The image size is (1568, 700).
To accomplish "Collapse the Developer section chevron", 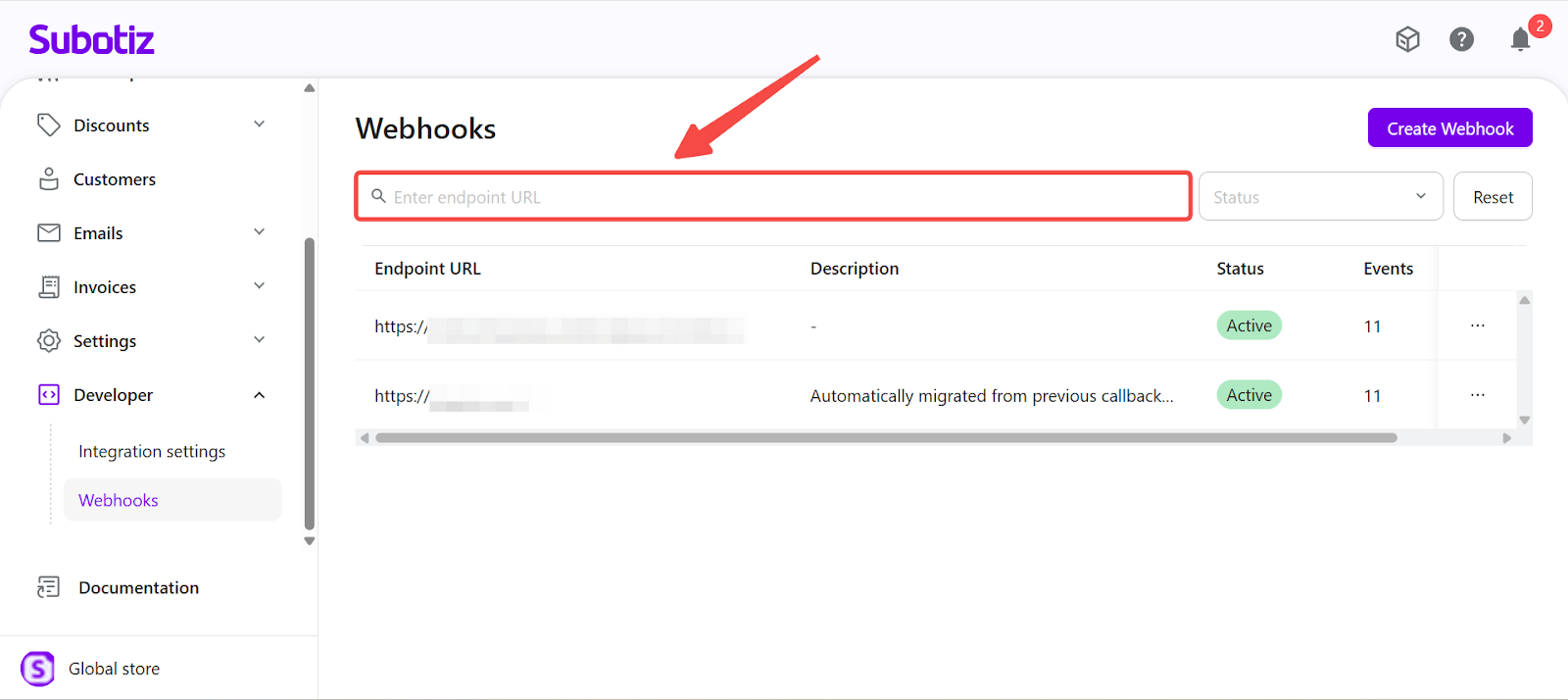I will [x=260, y=395].
